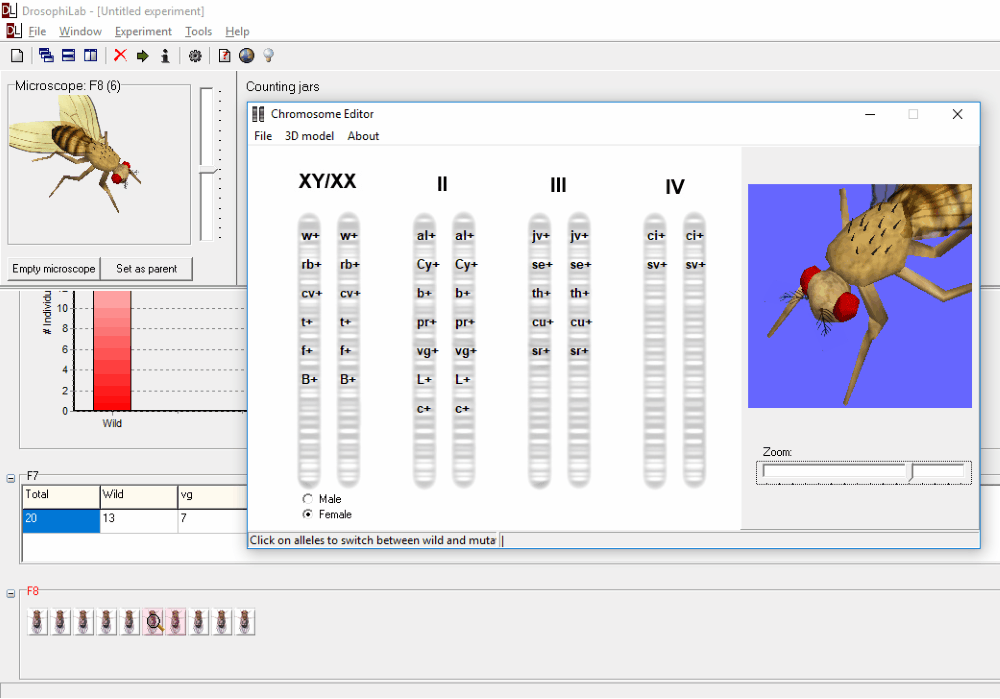Toggle sr+ allele on left chromosome III
The width and height of the screenshot is (1000, 699).
[541, 351]
